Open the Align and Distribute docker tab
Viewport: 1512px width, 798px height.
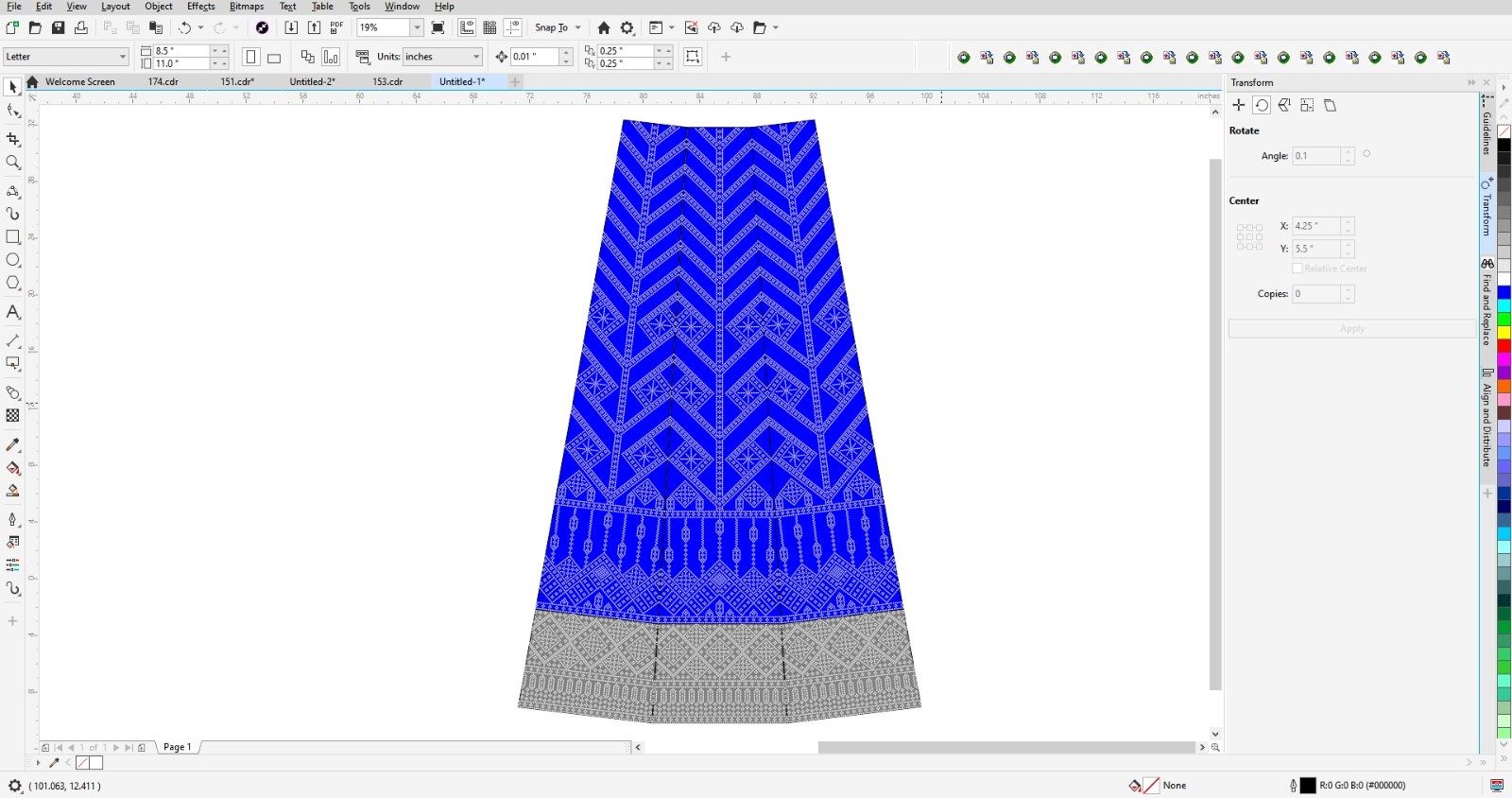click(x=1487, y=418)
